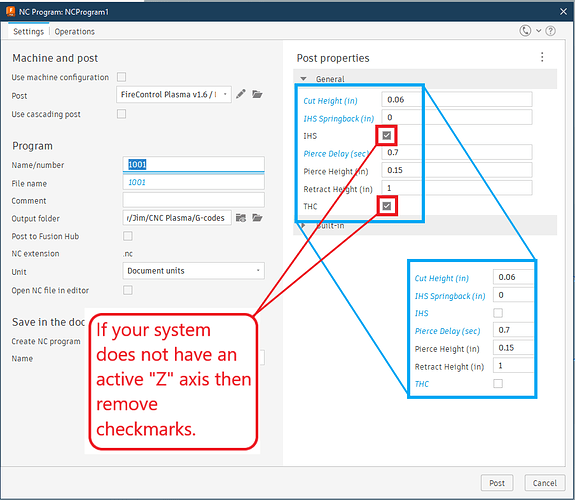Uncheck the IHS checkbox in General
Viewport: 575px width, 500px height.
click(x=387, y=136)
